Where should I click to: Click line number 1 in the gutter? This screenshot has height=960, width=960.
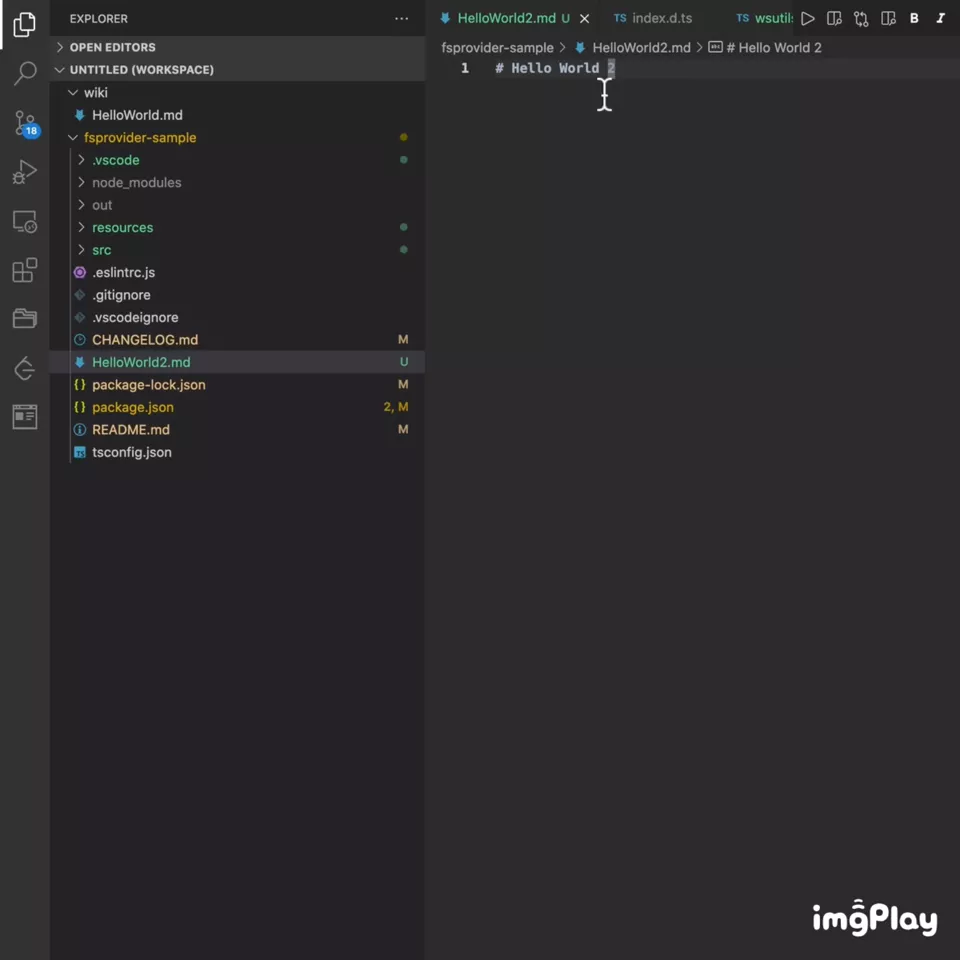(465, 68)
